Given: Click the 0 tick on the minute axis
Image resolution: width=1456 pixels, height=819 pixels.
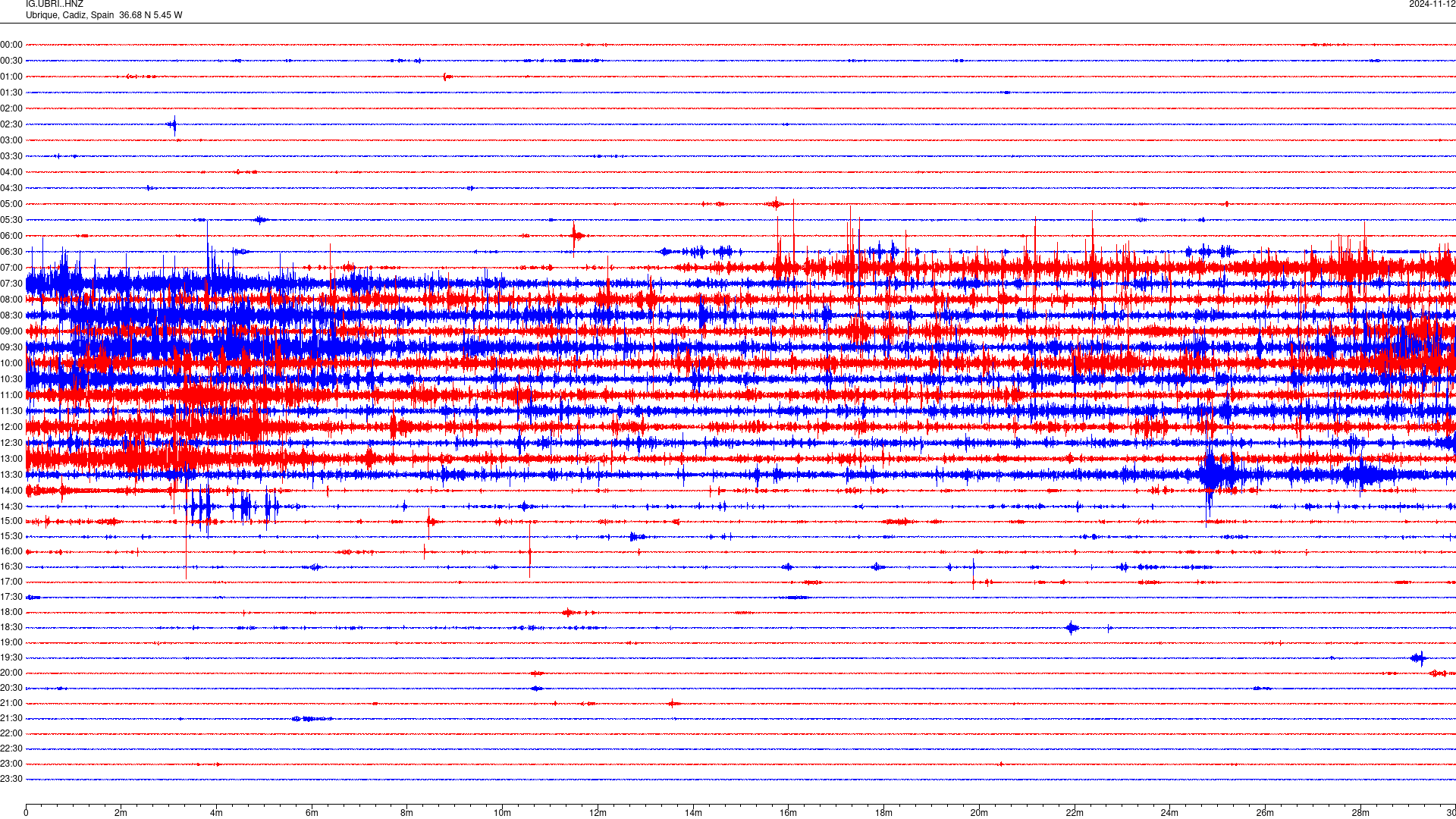Looking at the screenshot, I should (26, 813).
